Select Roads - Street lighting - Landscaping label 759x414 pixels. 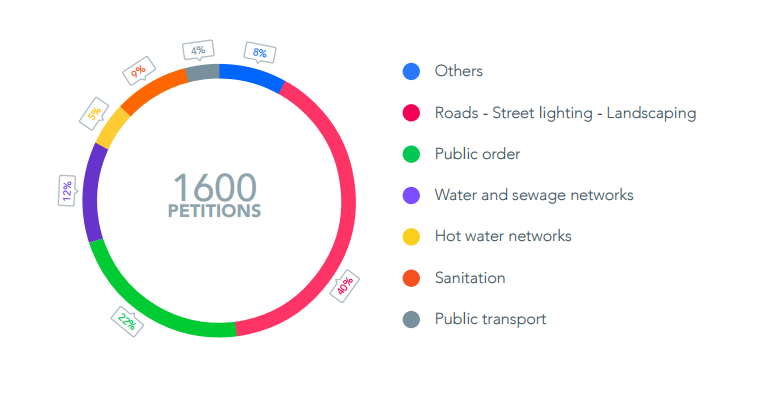565,113
